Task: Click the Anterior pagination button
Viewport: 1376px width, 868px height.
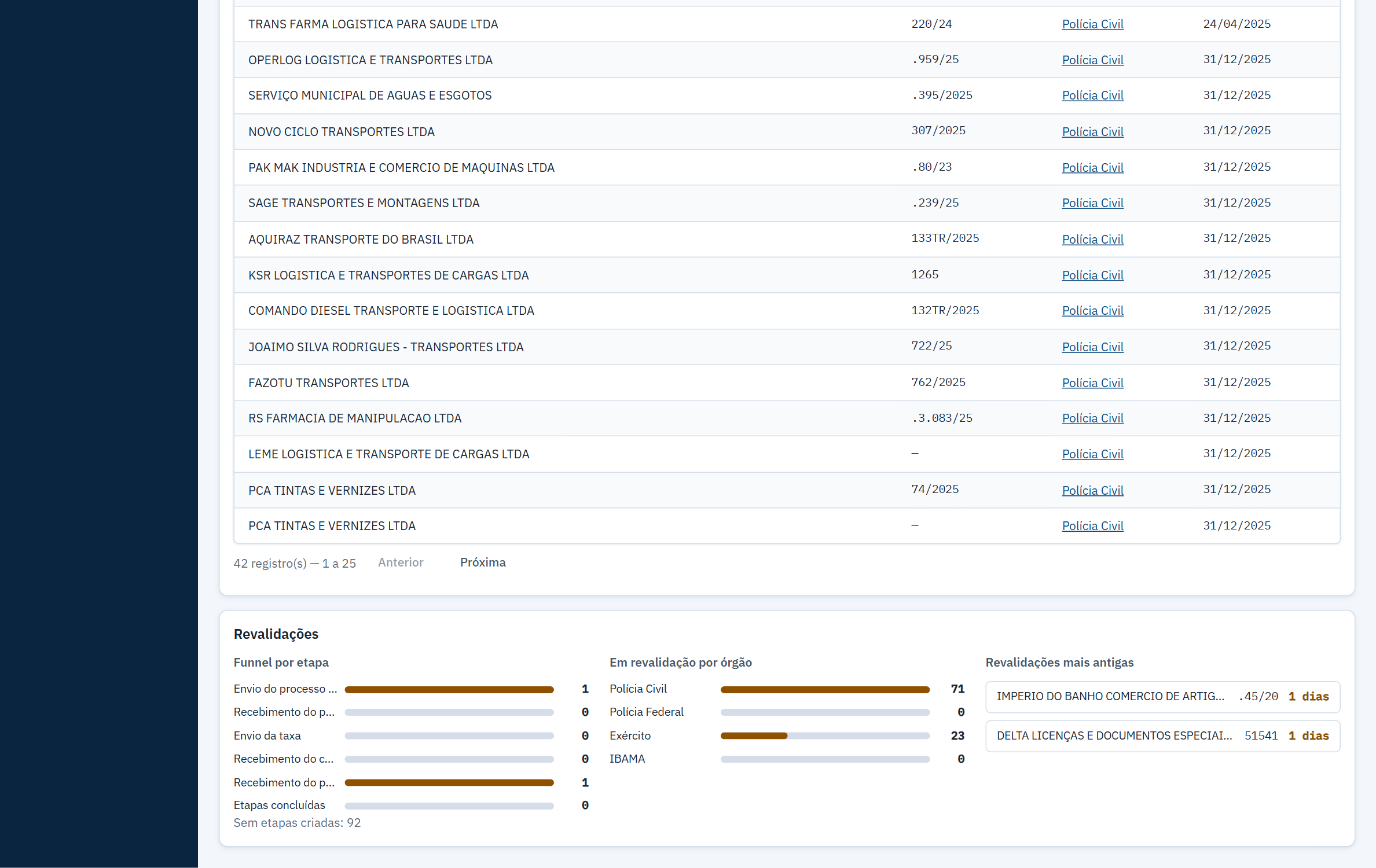Action: [401, 562]
